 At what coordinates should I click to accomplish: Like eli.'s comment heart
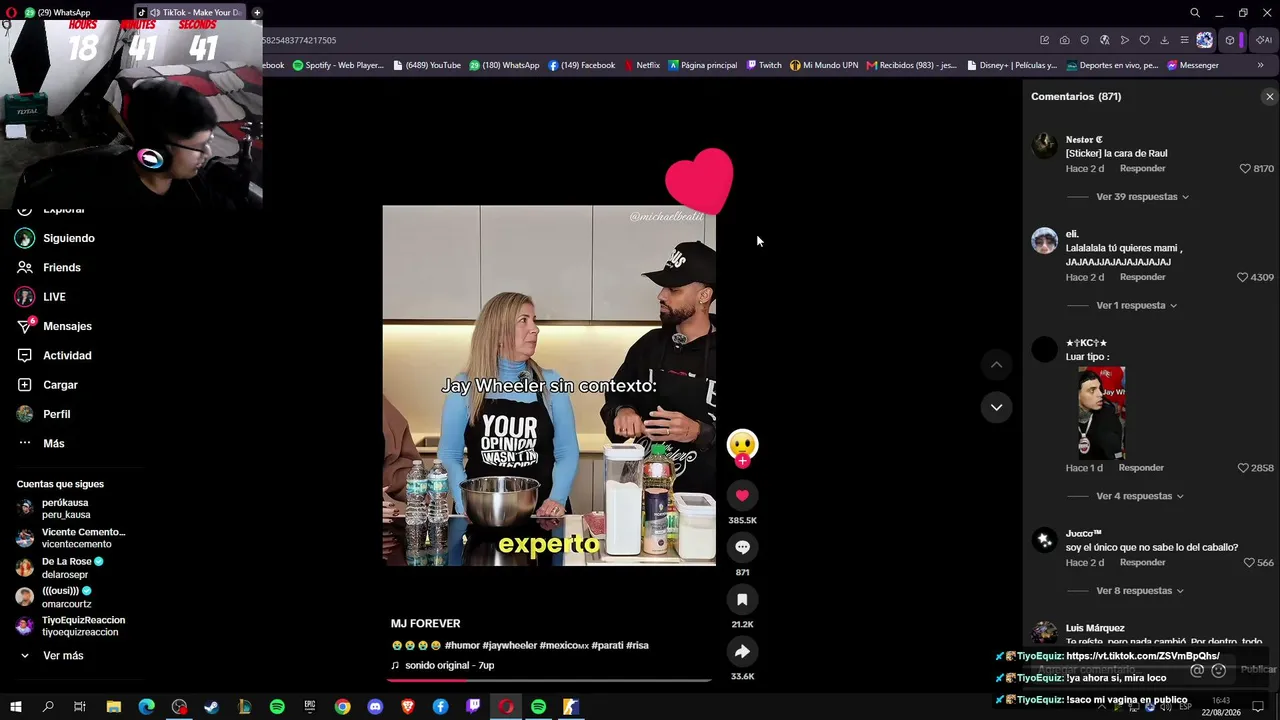(1242, 277)
